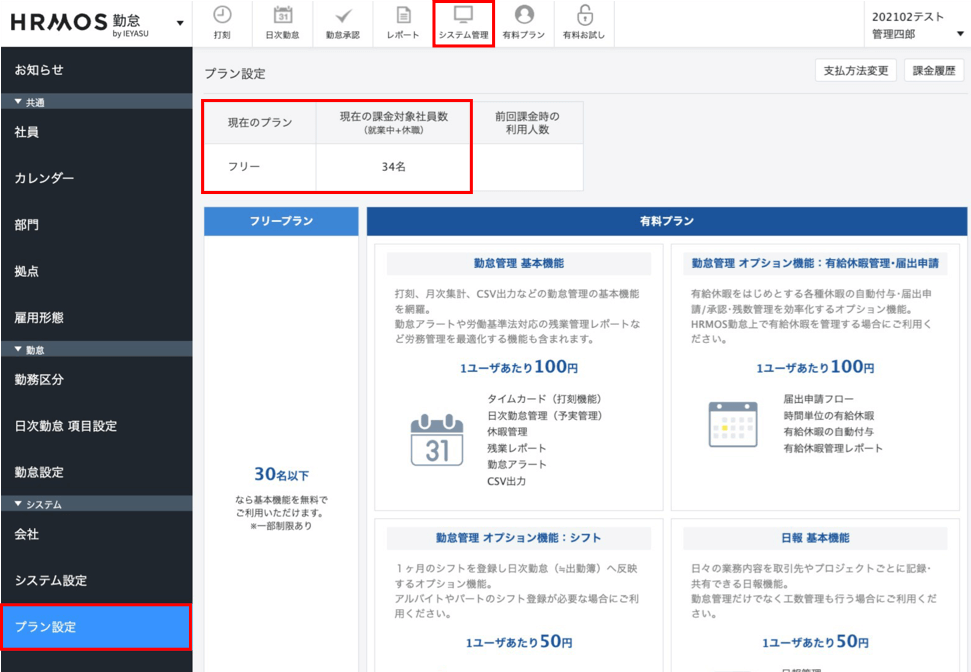This screenshot has width=971, height=672.
Task: Click the 有料プラン person icon
Action: (x=524, y=15)
